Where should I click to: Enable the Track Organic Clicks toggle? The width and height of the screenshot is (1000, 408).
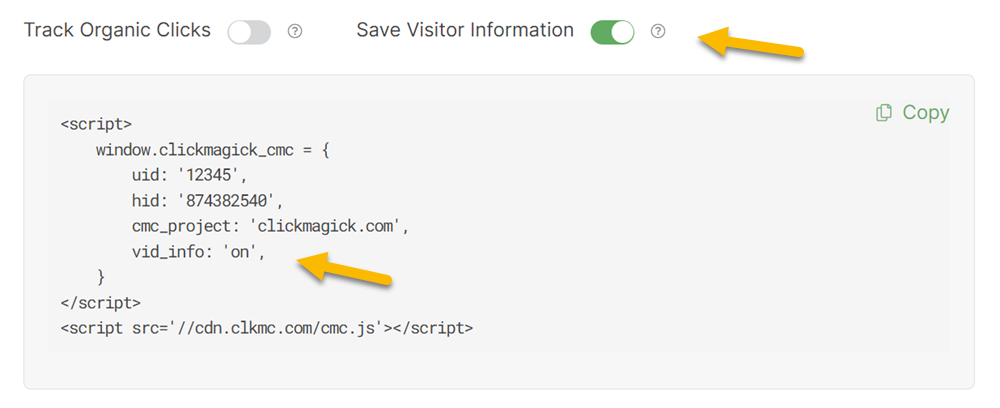(249, 32)
